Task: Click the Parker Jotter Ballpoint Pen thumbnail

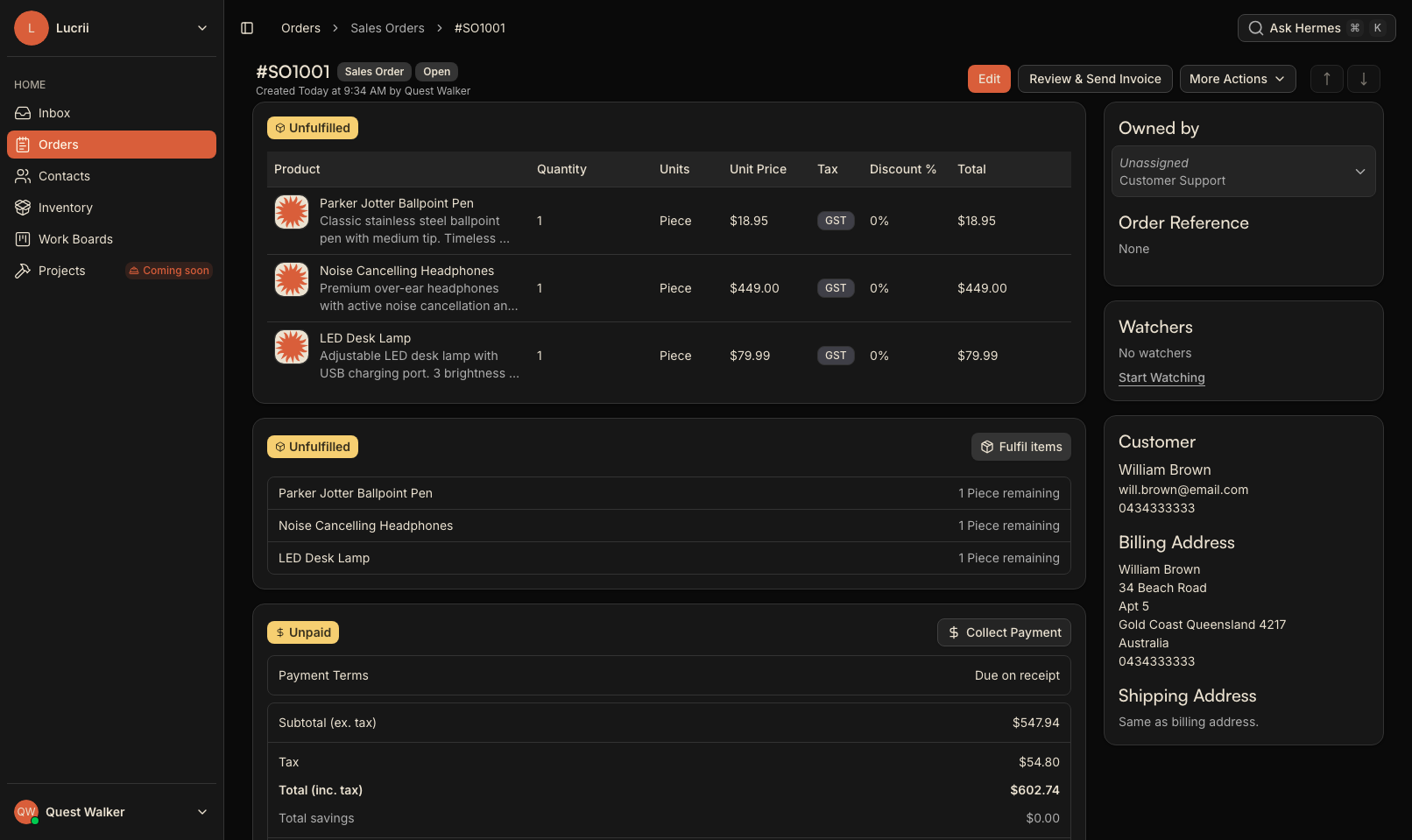Action: pos(292,212)
